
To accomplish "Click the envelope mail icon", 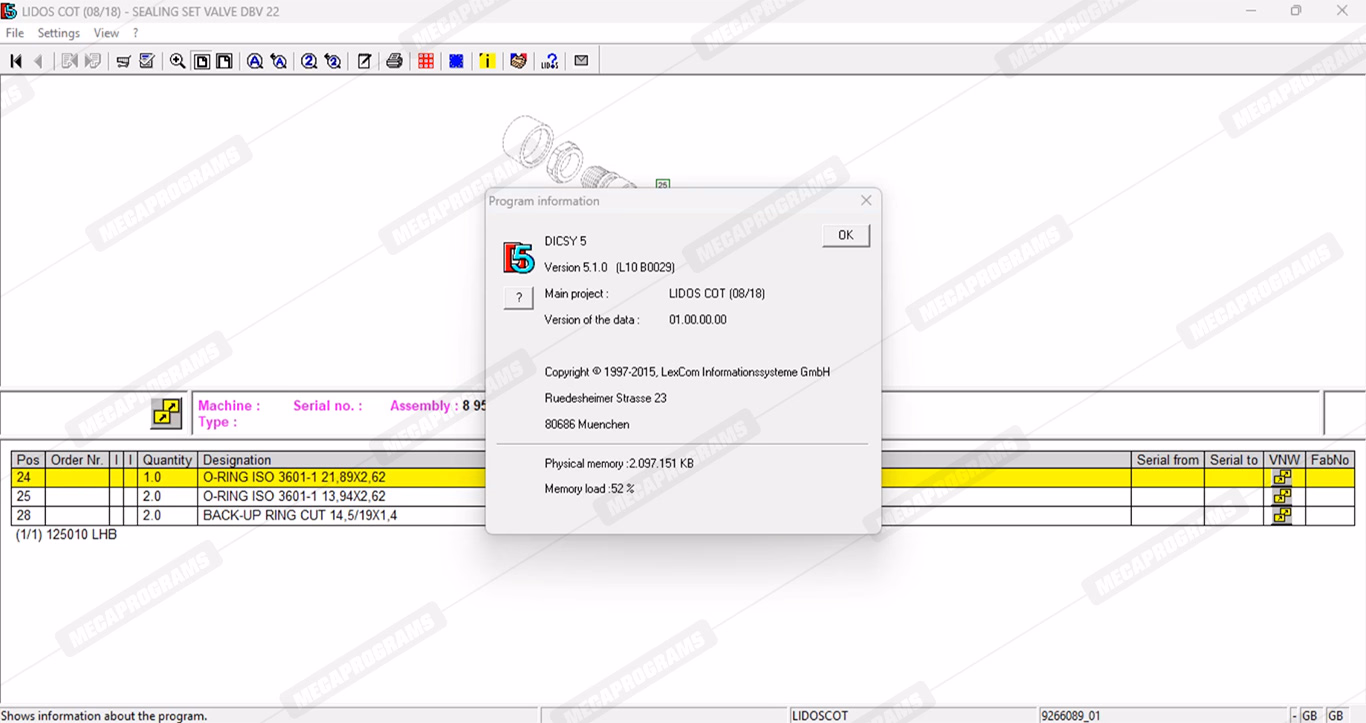I will (581, 62).
